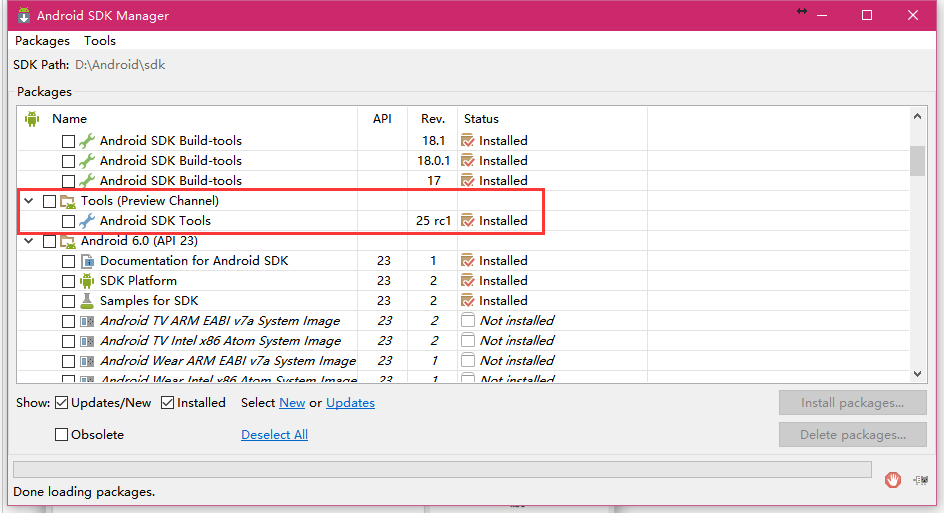
Task: Click the Tools (Preview Channel) folder icon
Action: 68,202
